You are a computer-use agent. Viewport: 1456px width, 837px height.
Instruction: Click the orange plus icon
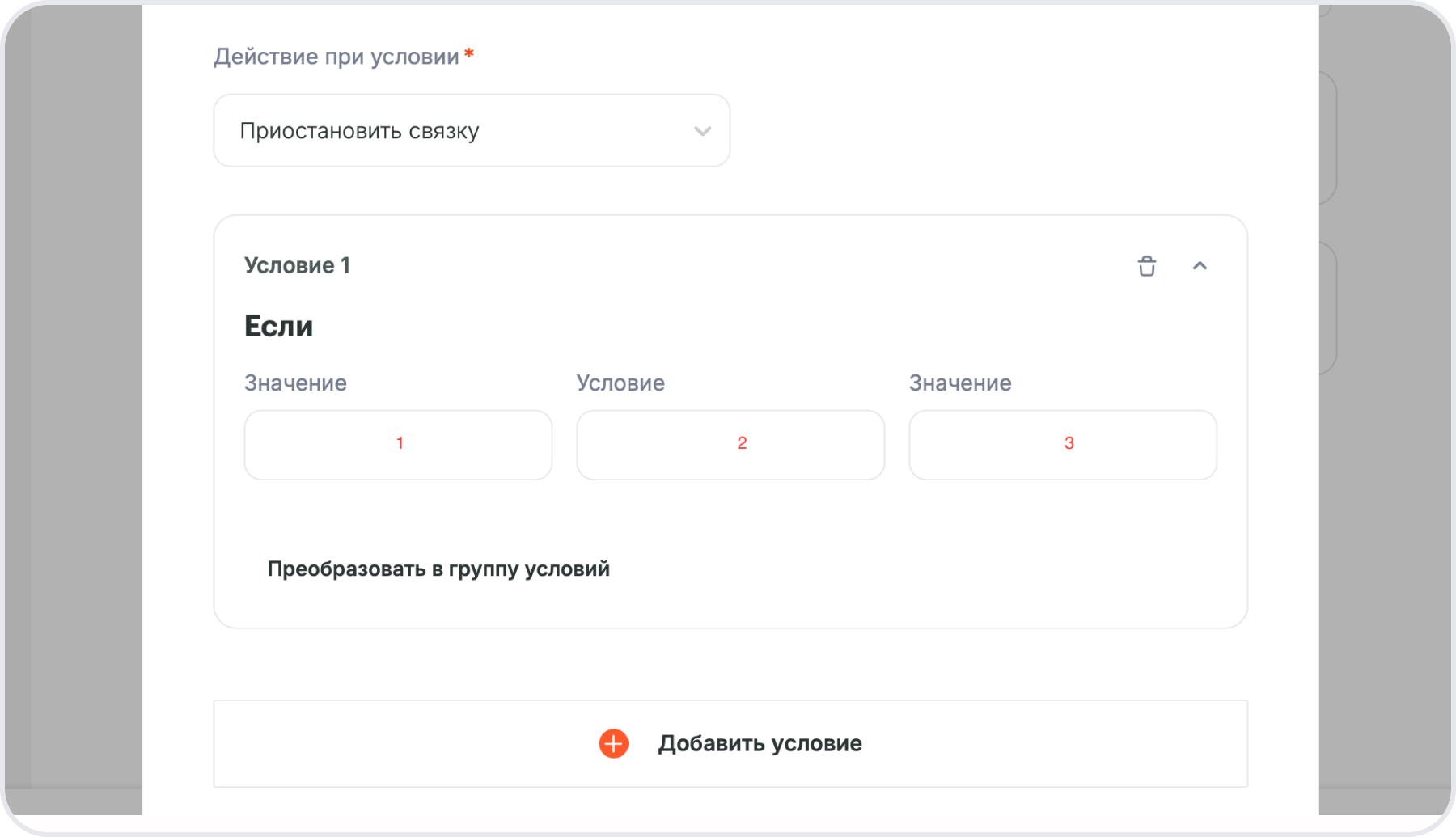613,743
